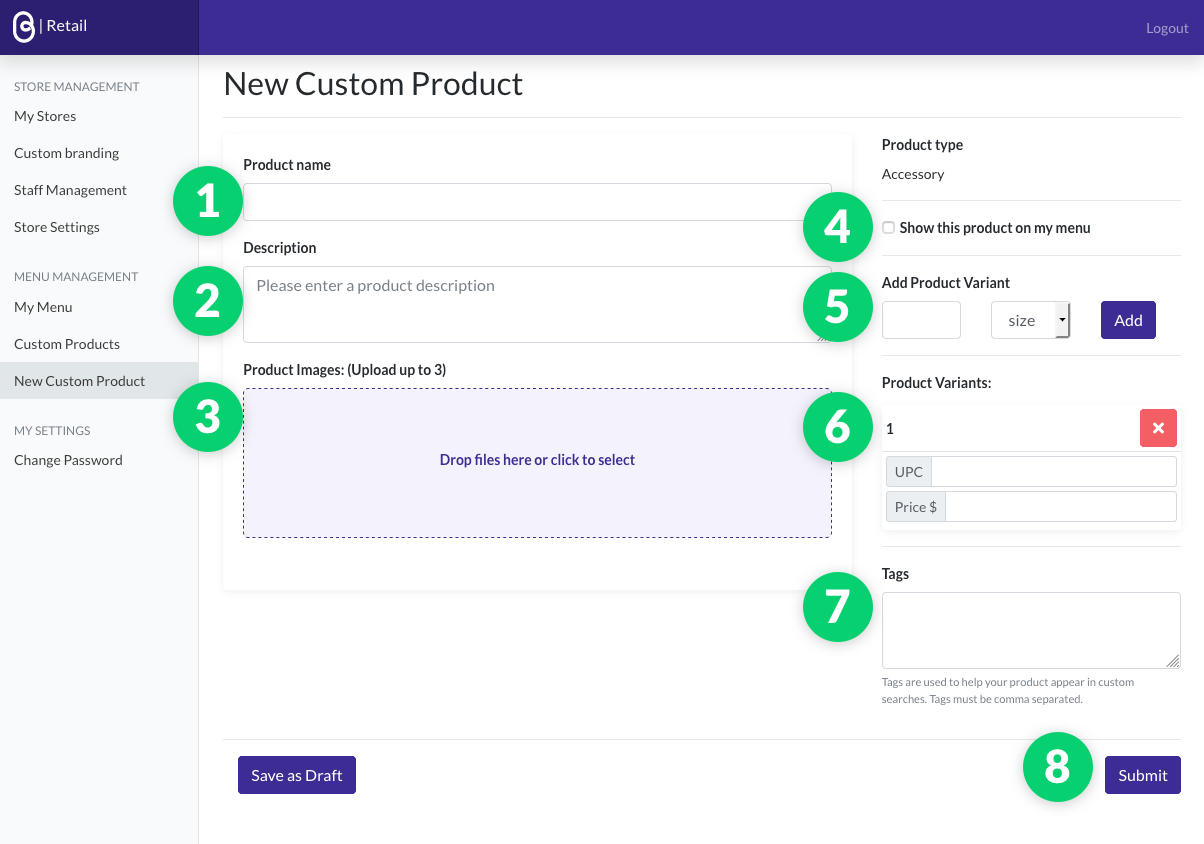Enable Show this product on my menu
The width and height of the screenshot is (1204, 844).
click(x=888, y=228)
